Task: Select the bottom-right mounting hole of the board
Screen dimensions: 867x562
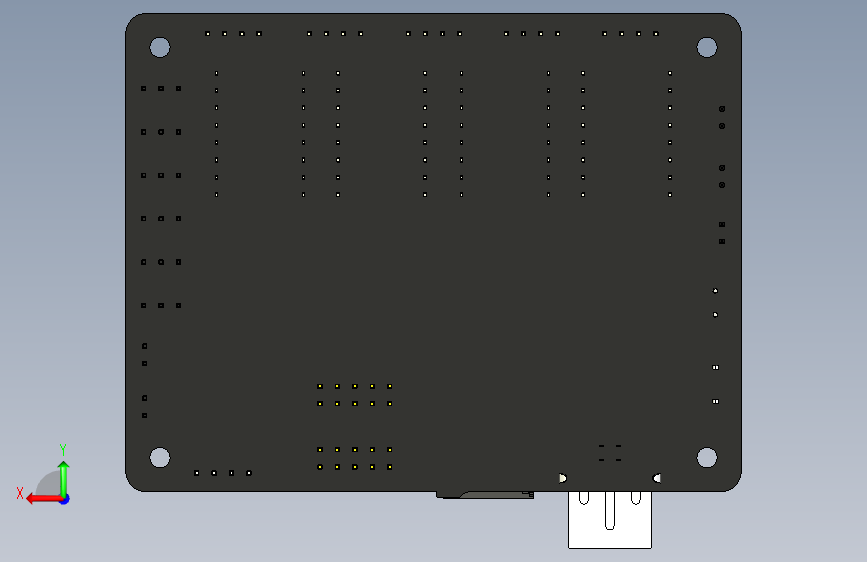Action: pos(707,457)
